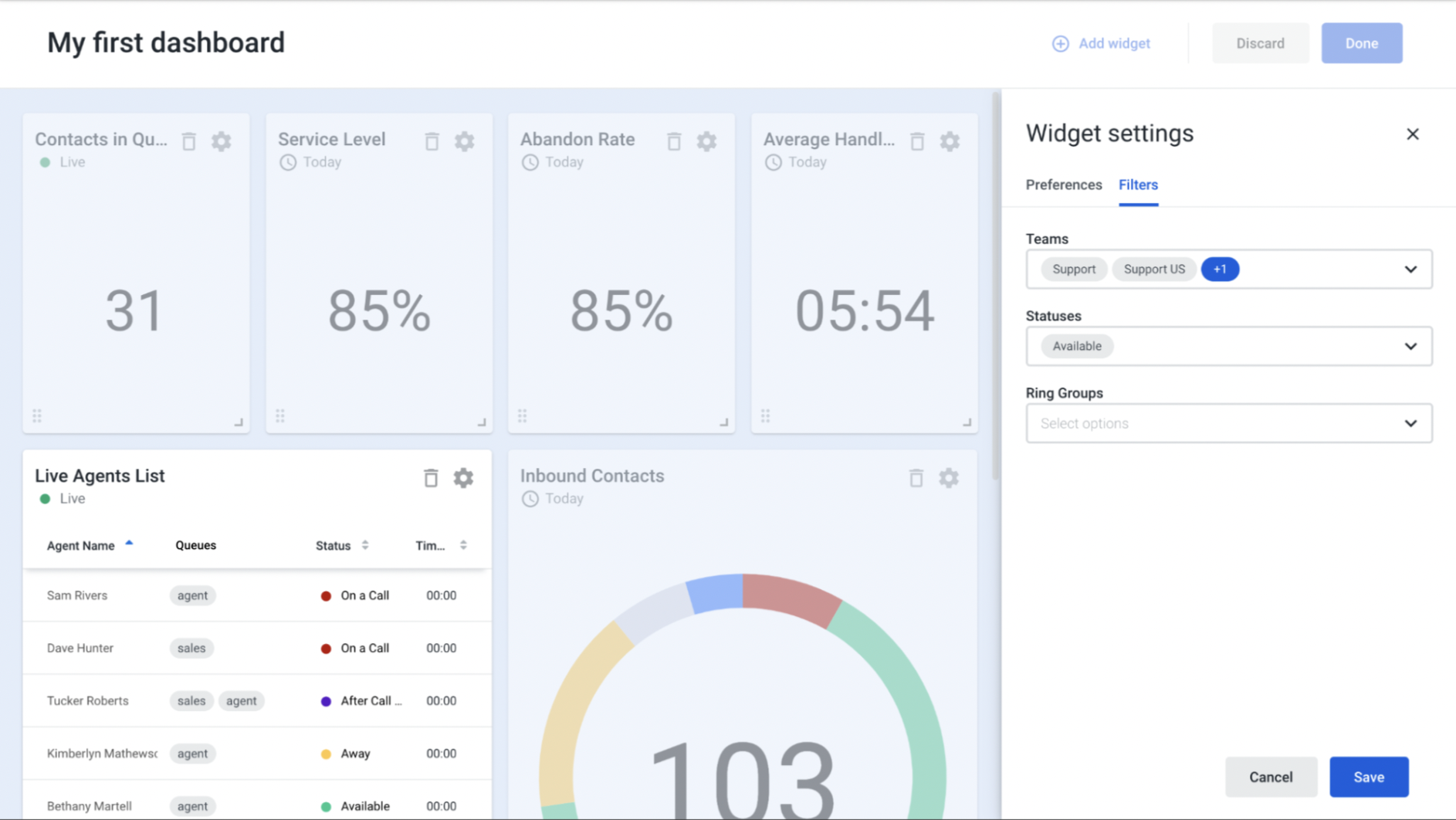This screenshot has width=1456, height=820.
Task: Click the Support US team chip
Action: [1154, 269]
